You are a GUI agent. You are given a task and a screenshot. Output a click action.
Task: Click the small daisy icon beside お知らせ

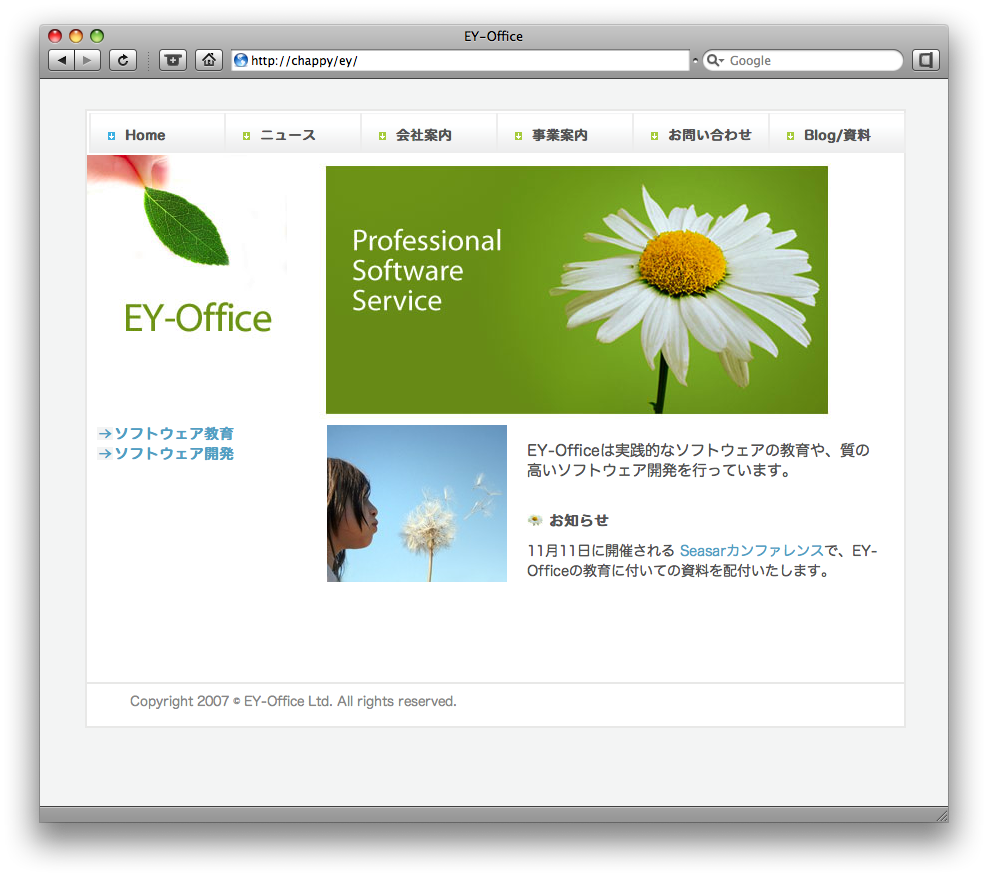tap(535, 520)
